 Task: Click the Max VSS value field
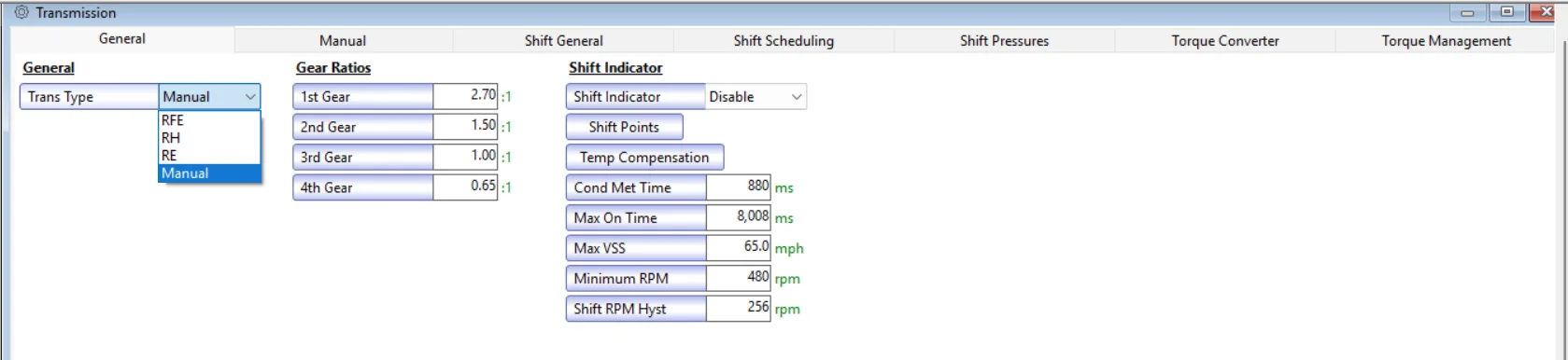click(x=738, y=247)
